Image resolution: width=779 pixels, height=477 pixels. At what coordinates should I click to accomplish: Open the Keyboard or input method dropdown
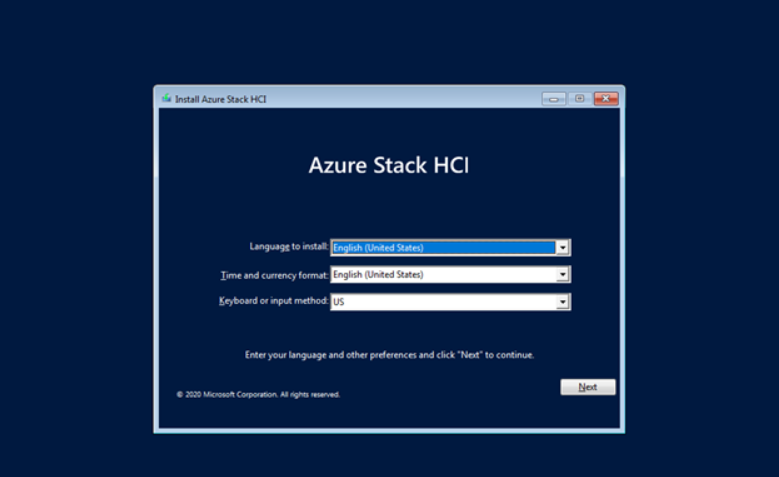[451, 302]
